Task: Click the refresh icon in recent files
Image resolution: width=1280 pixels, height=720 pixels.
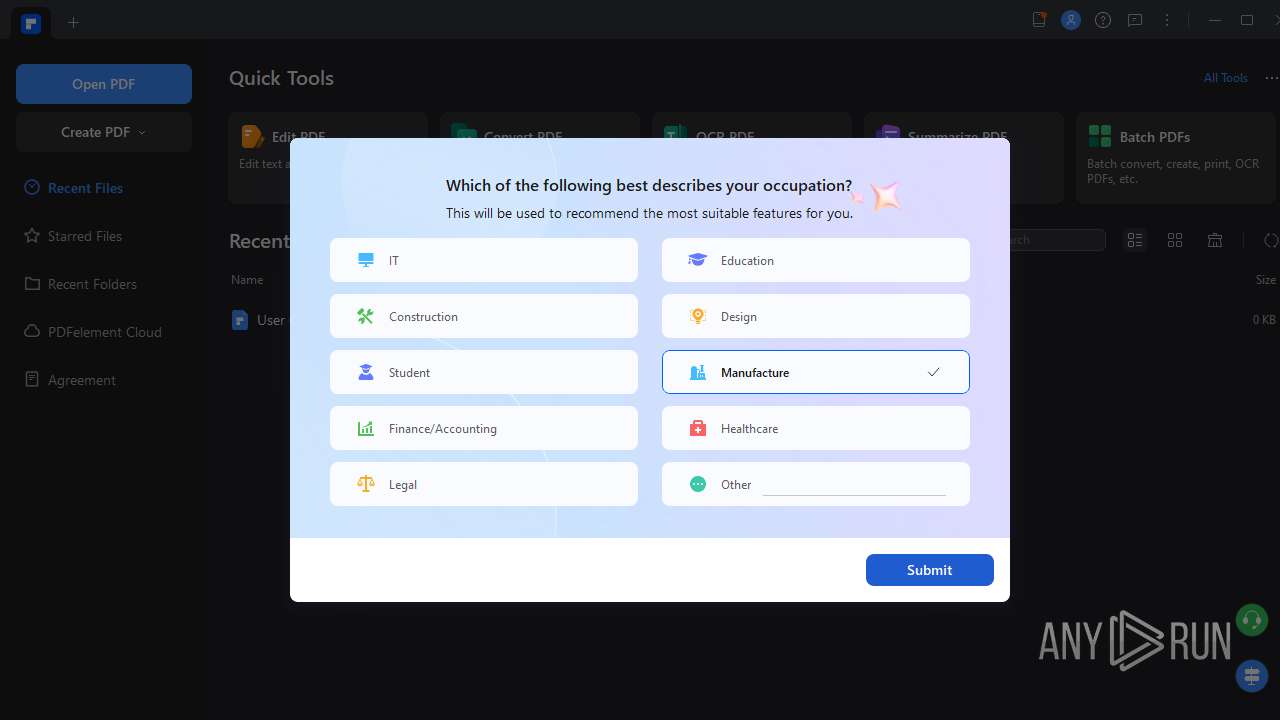Action: pos(1271,240)
